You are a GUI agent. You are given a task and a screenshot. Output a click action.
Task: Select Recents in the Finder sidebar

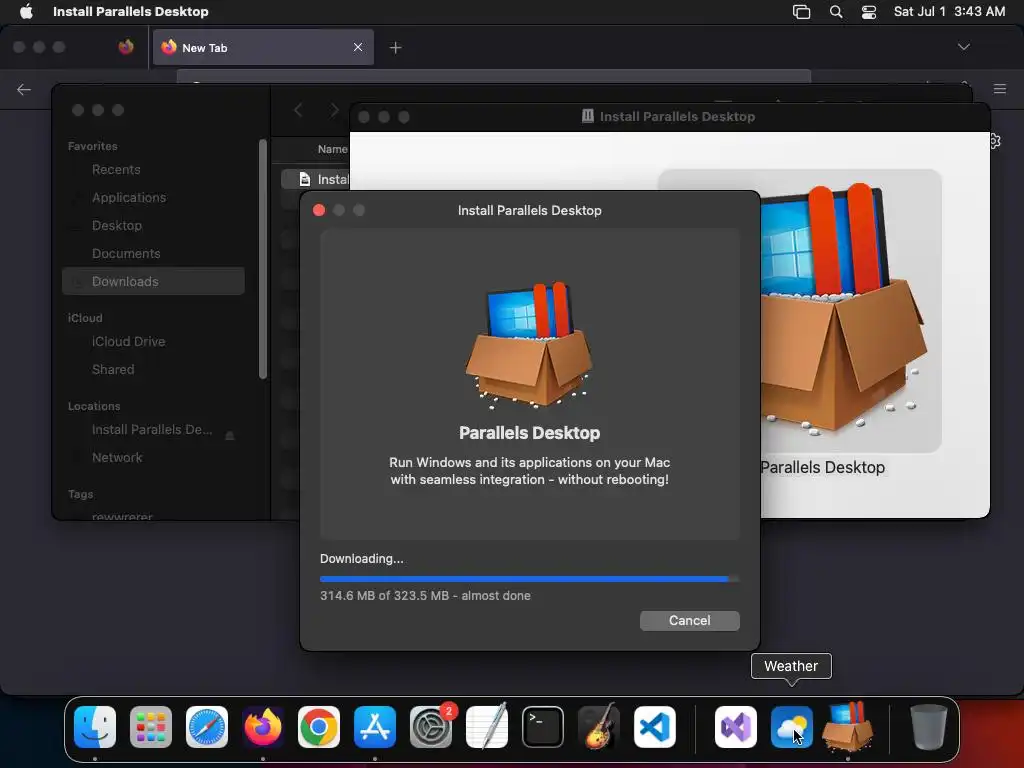(x=116, y=170)
